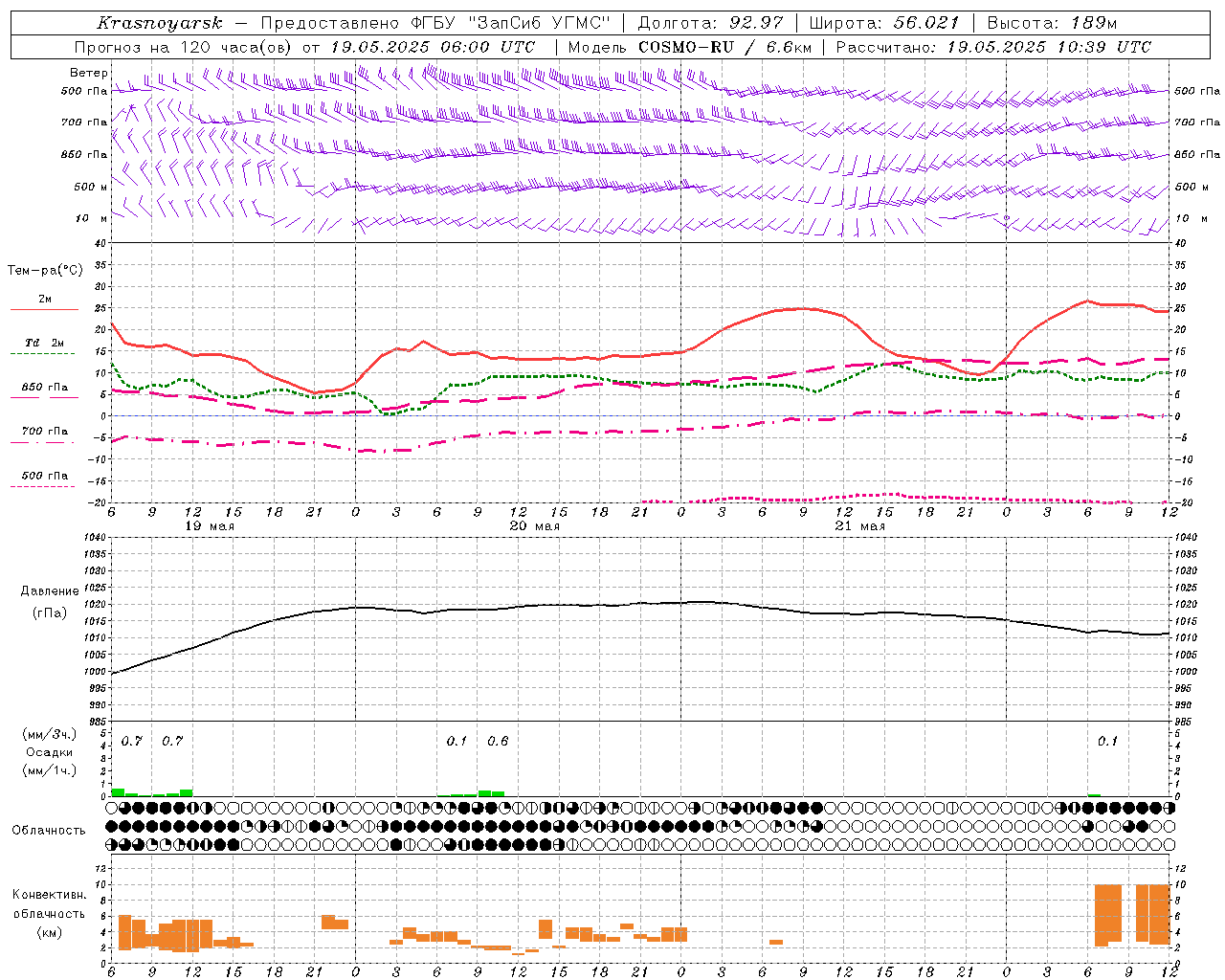
Task: Click the 700 гПа wind level label on right
Action: (x=1196, y=122)
